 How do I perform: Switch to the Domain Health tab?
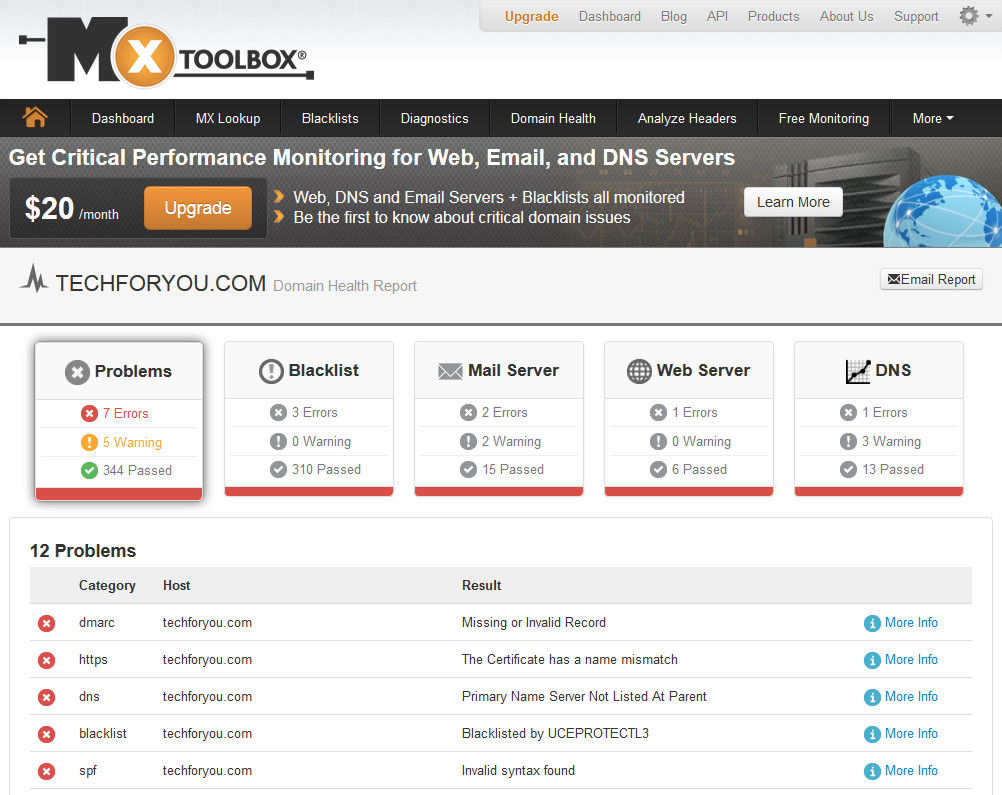pos(553,118)
